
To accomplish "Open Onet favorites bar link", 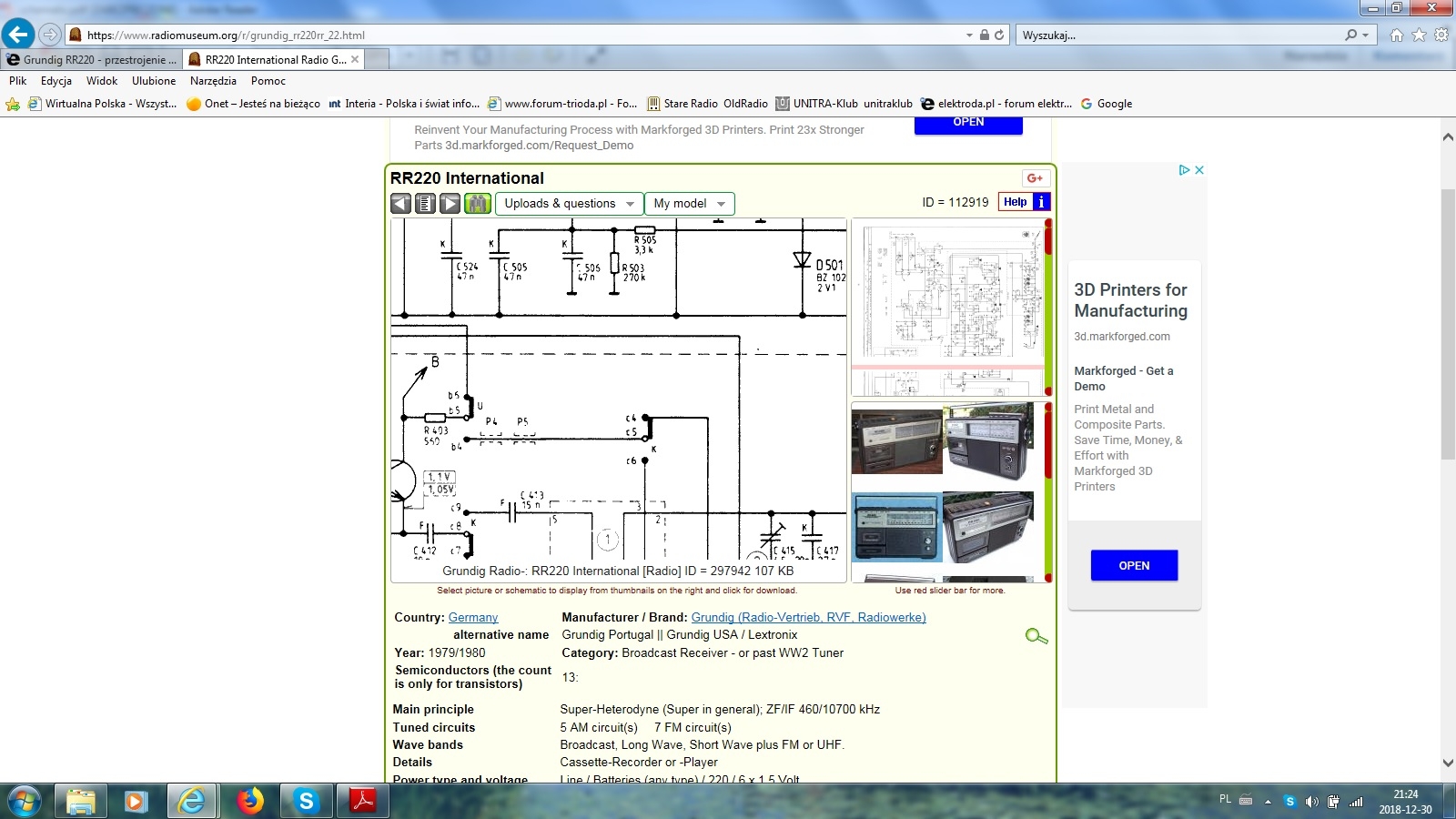I will pyautogui.click(x=253, y=104).
